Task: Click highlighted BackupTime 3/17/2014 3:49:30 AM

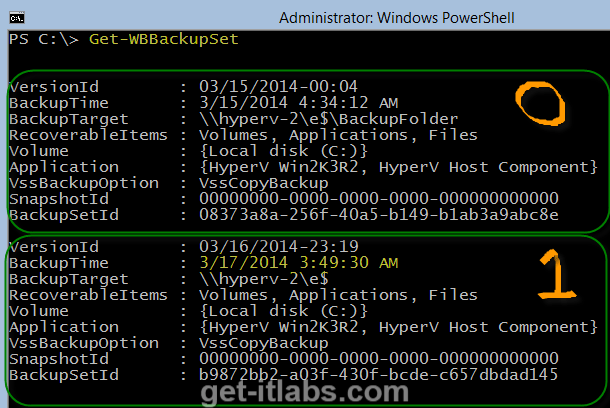Action: click(298, 263)
